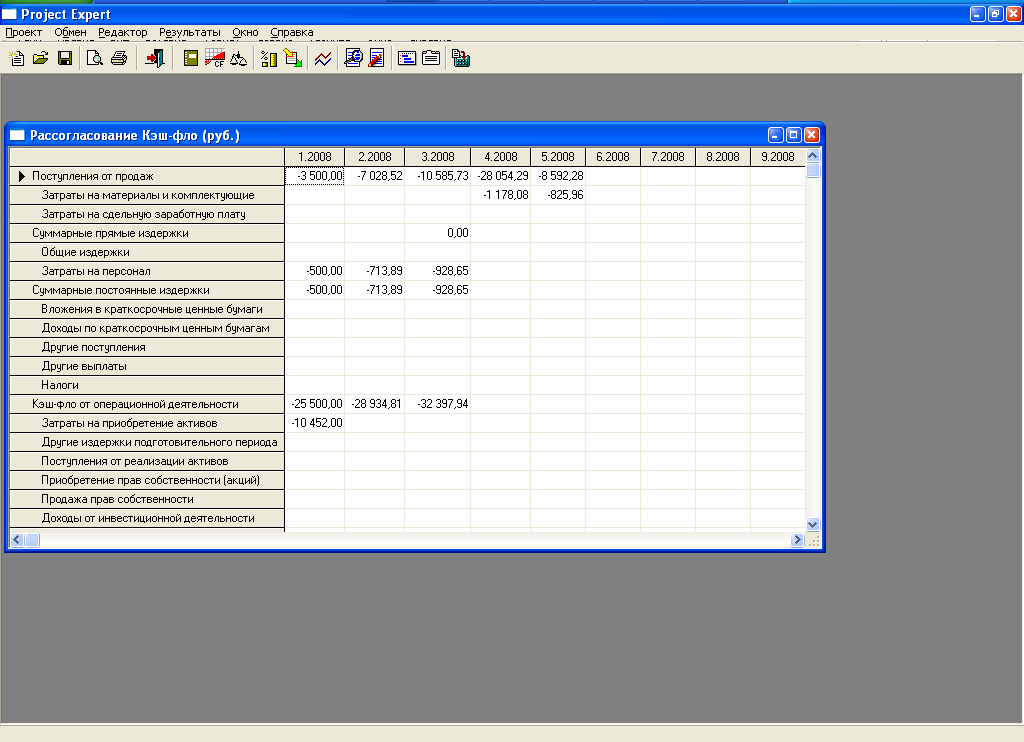1024x742 pixels.
Task: Click the exit door icon
Action: (x=154, y=59)
